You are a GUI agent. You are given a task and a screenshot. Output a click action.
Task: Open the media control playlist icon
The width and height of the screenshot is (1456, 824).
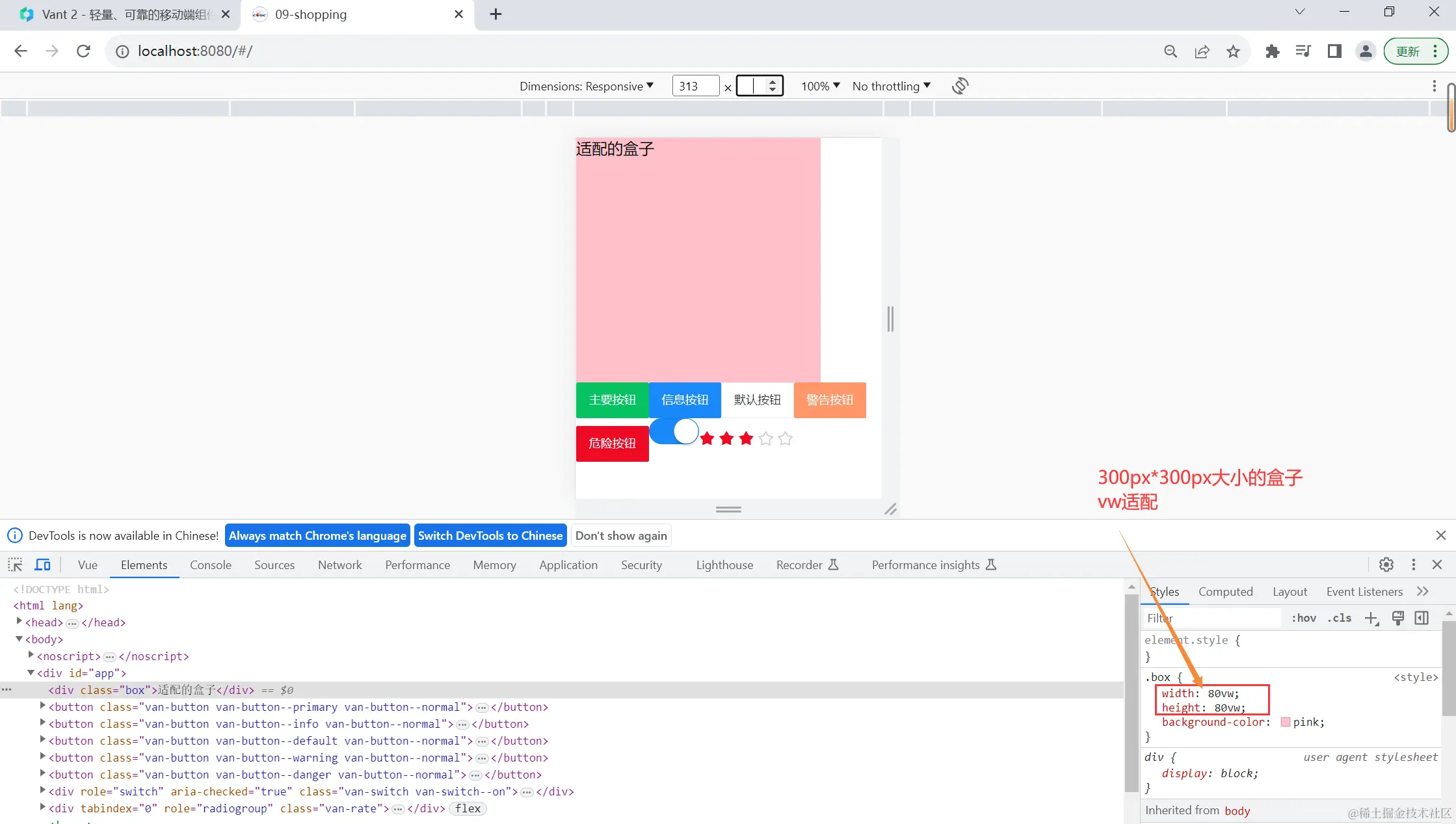[1303, 51]
